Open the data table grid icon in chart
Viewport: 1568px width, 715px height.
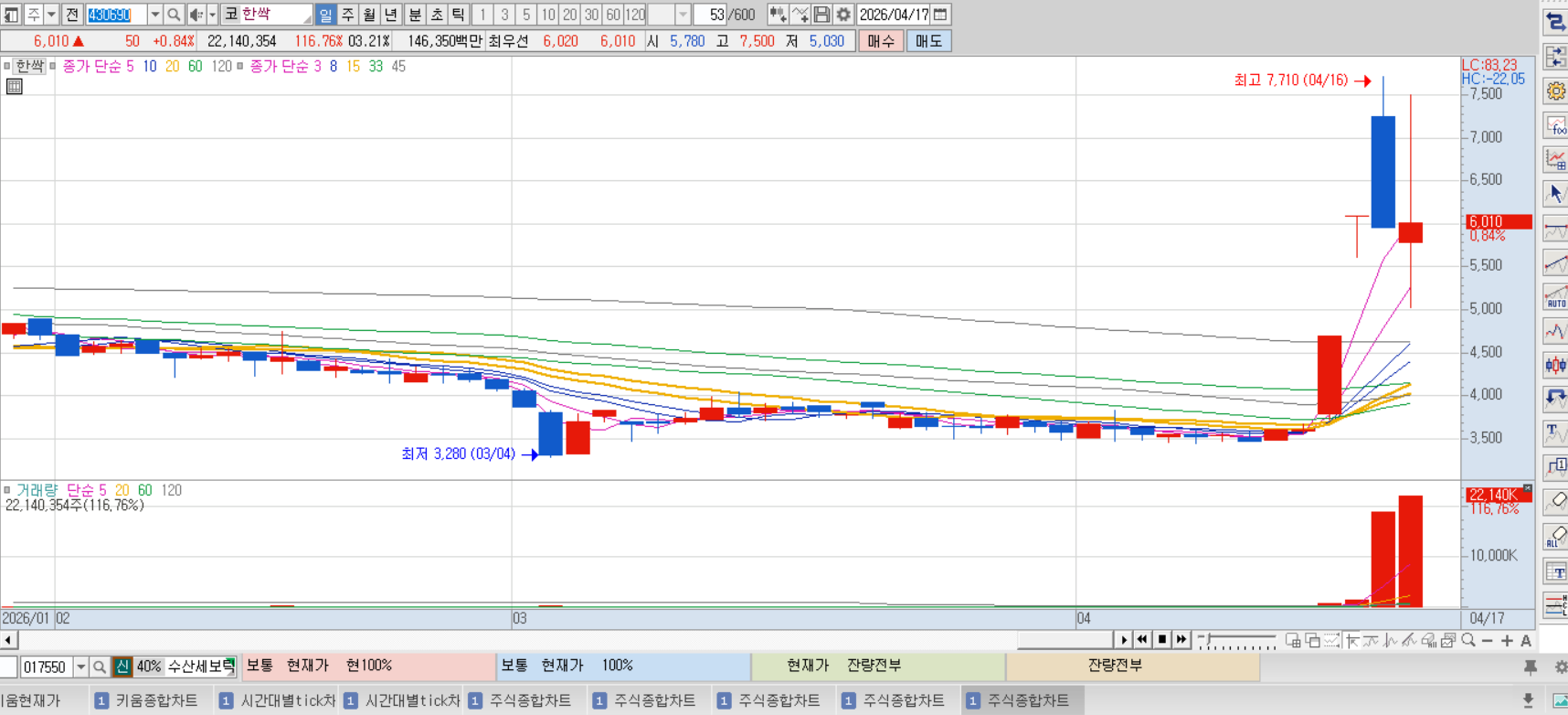click(15, 87)
